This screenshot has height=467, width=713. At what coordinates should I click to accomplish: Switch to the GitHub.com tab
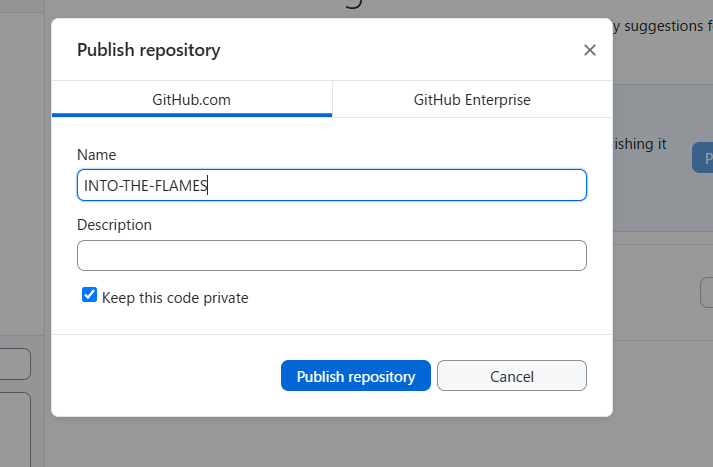click(x=192, y=99)
